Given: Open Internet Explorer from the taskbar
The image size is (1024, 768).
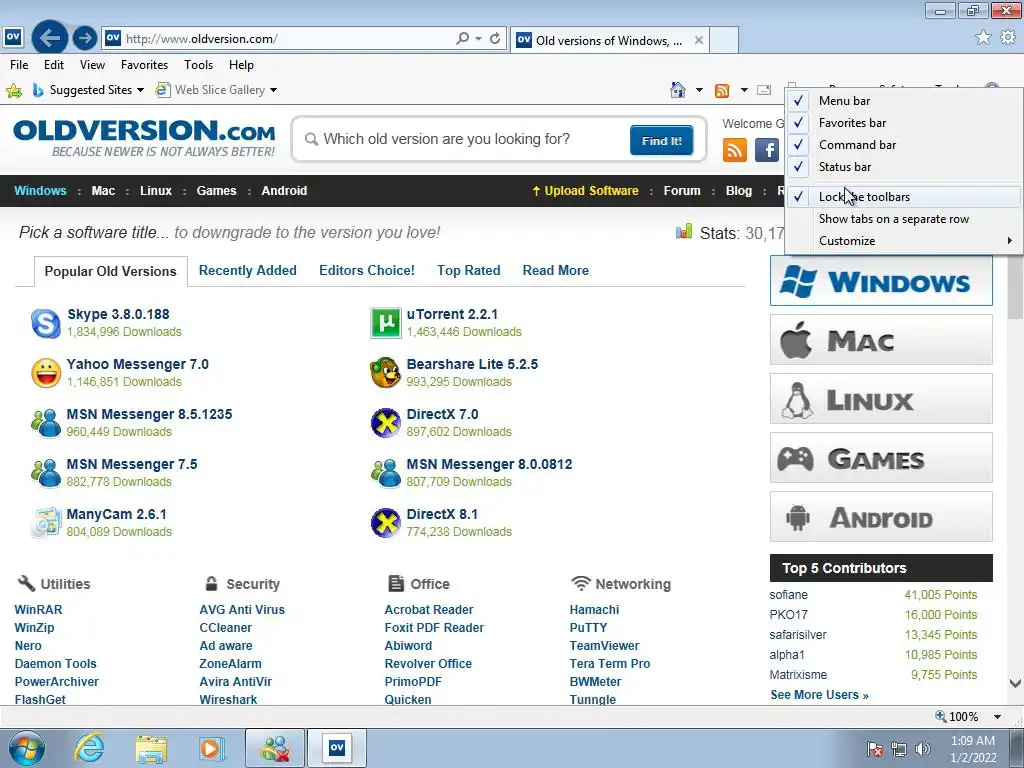Looking at the screenshot, I should [x=89, y=748].
